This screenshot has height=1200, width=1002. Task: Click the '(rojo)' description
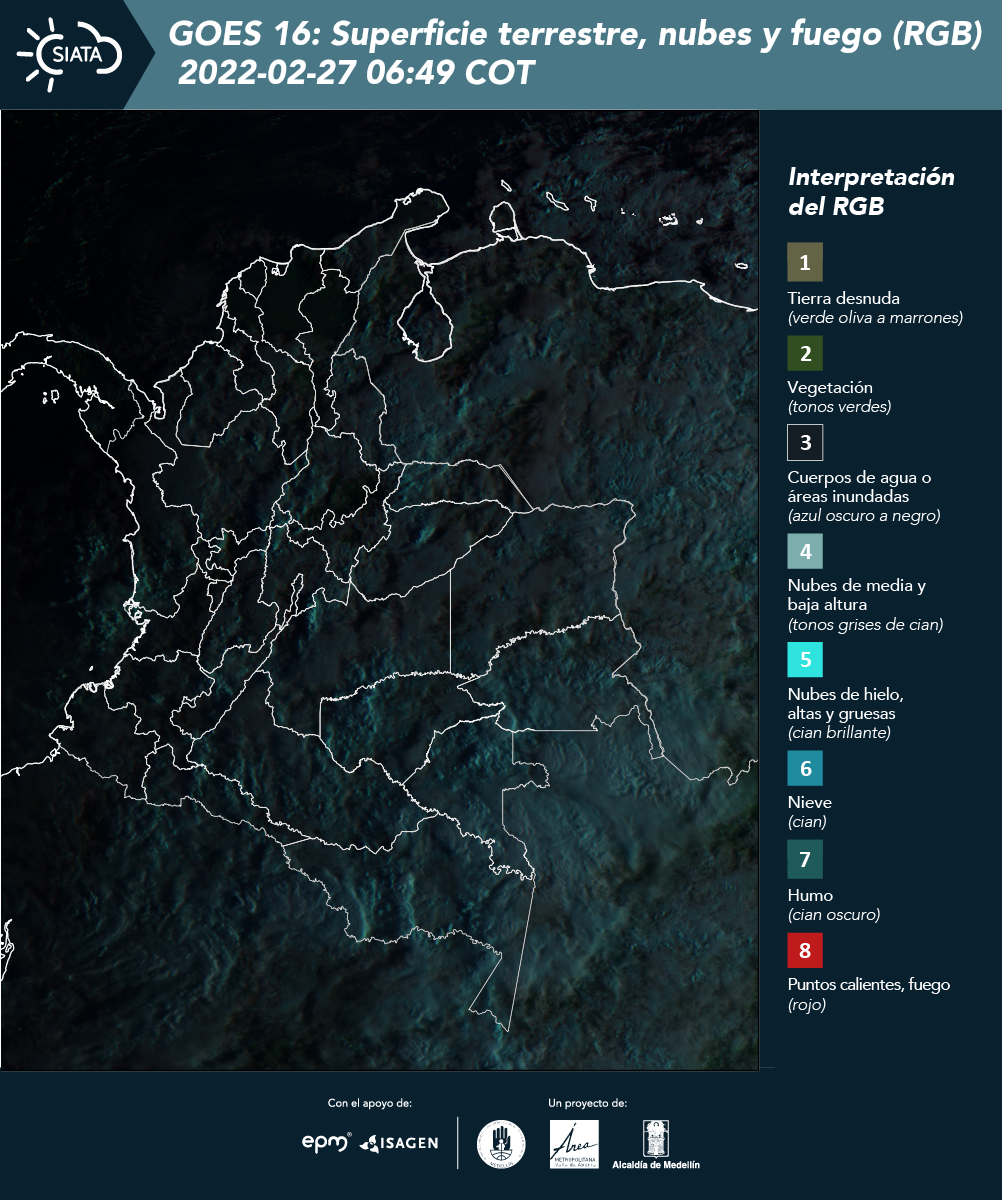(x=807, y=1005)
